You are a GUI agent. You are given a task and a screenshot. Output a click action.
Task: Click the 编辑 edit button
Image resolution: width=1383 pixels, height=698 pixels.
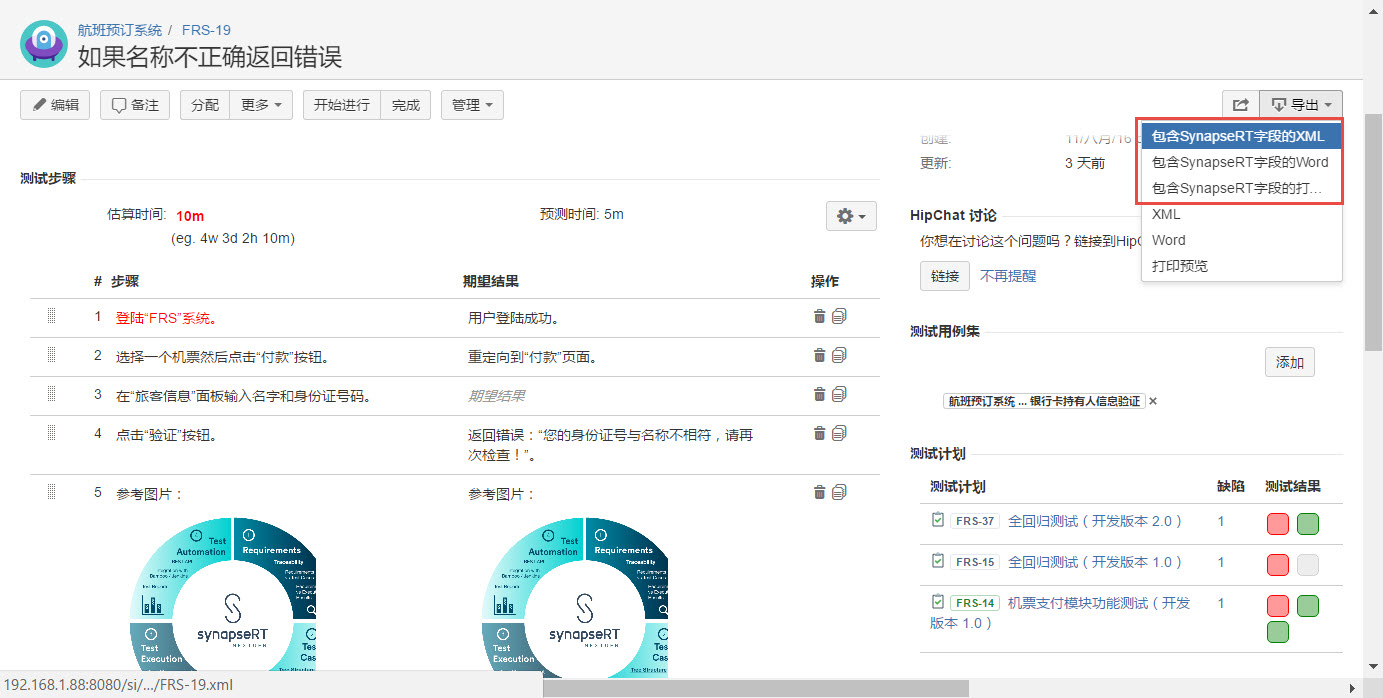pos(55,105)
